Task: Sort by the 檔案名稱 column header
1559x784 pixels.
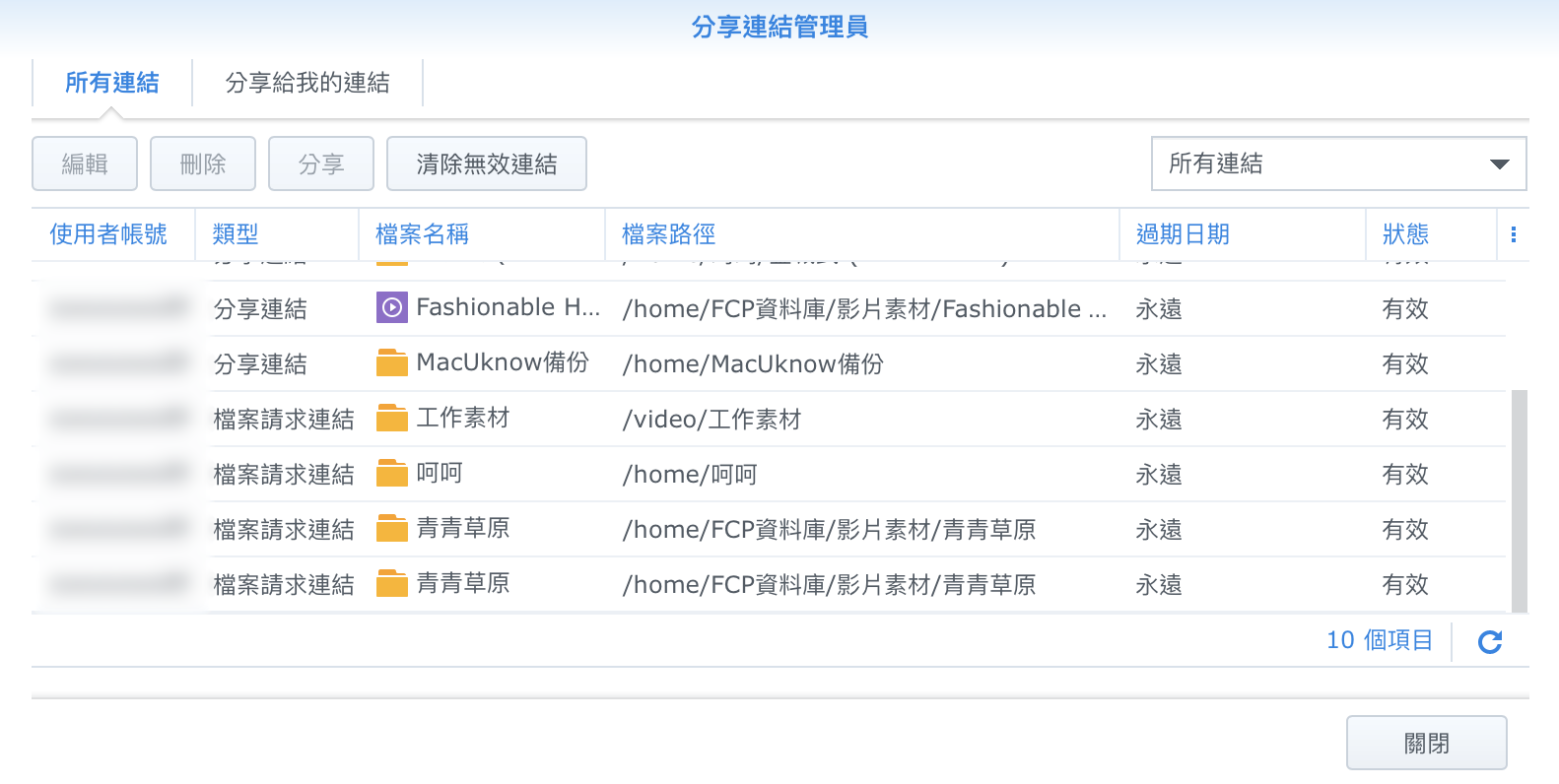Action: (x=422, y=234)
